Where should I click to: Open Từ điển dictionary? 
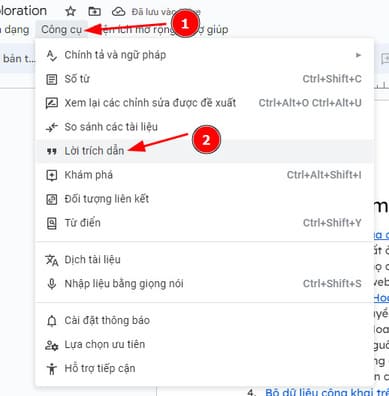pyautogui.click(x=204, y=223)
